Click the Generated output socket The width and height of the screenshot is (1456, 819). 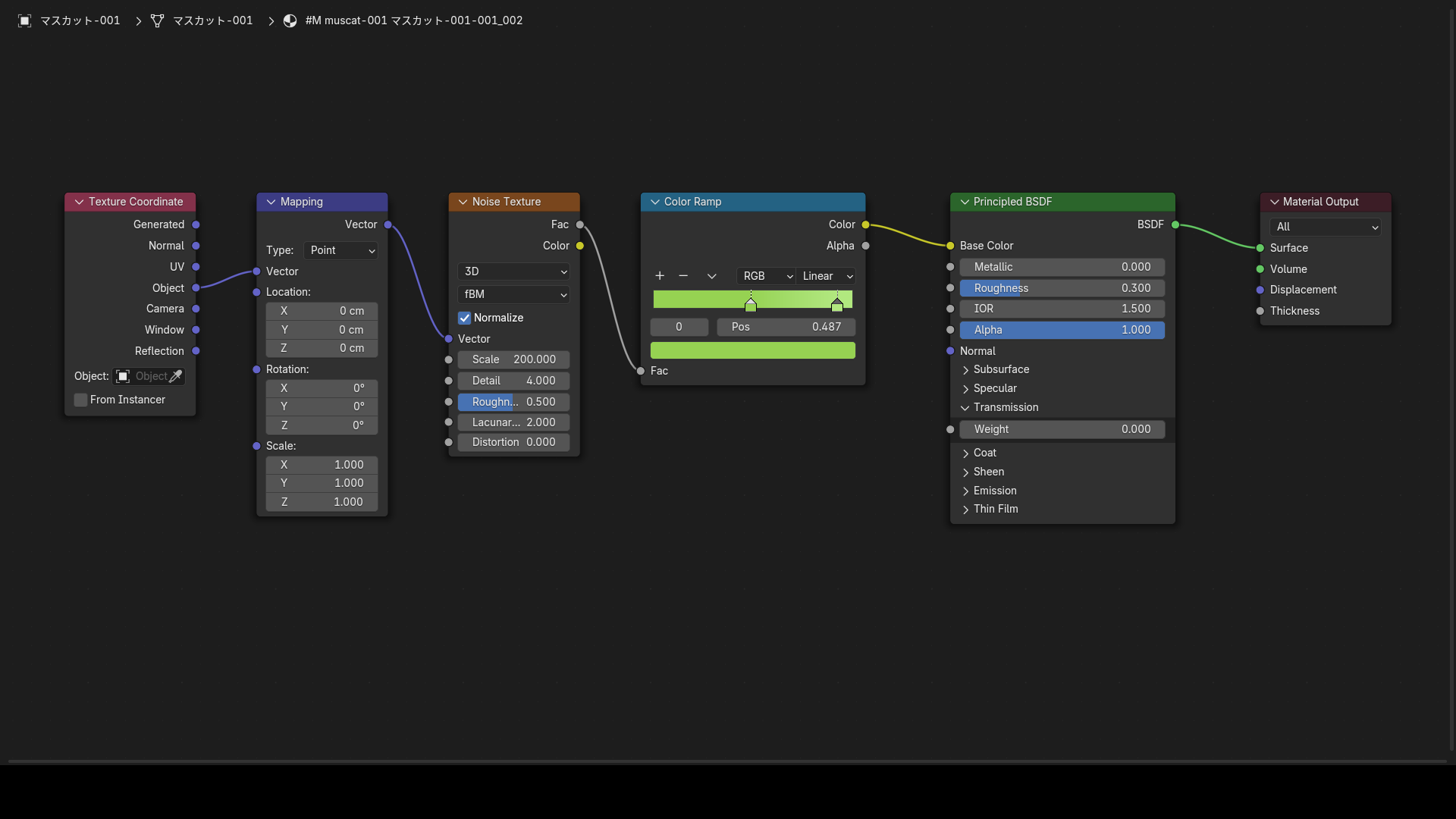(x=196, y=224)
